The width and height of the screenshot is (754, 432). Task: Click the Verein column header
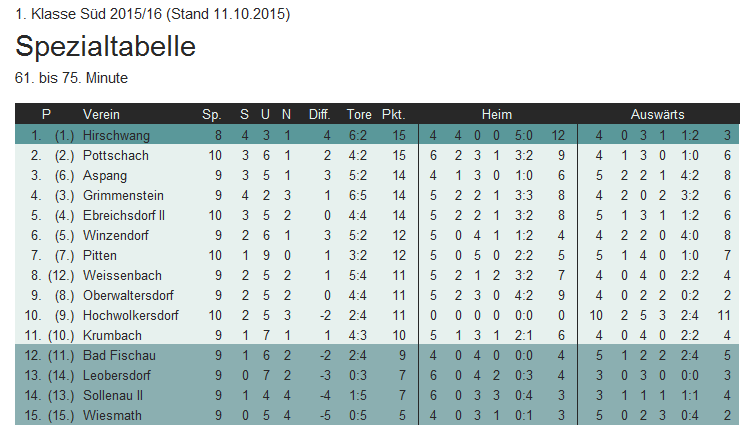coord(101,114)
